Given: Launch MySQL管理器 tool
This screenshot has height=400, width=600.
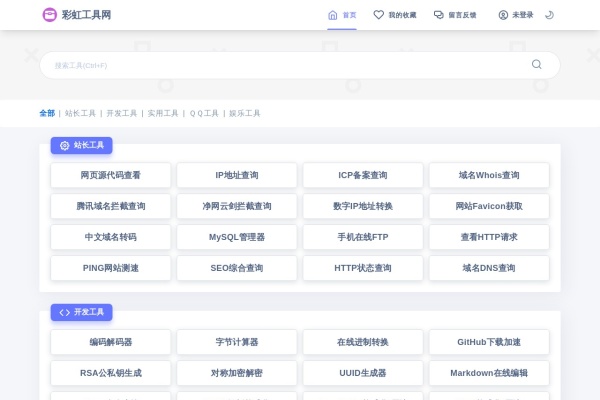Looking at the screenshot, I should [x=237, y=237].
